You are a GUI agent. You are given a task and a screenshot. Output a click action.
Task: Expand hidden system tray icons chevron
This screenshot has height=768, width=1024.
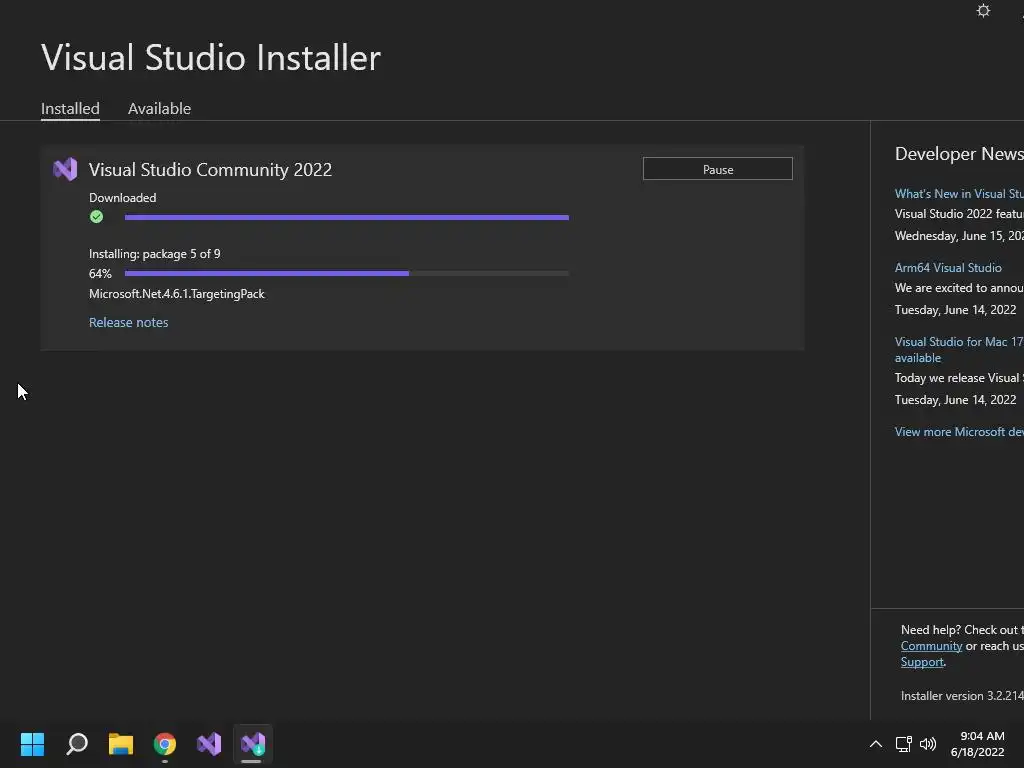(876, 744)
